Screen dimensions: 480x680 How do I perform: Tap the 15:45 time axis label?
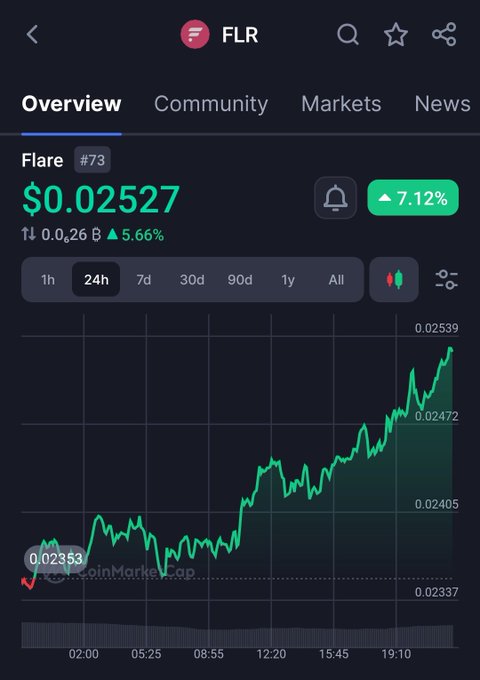[333, 654]
